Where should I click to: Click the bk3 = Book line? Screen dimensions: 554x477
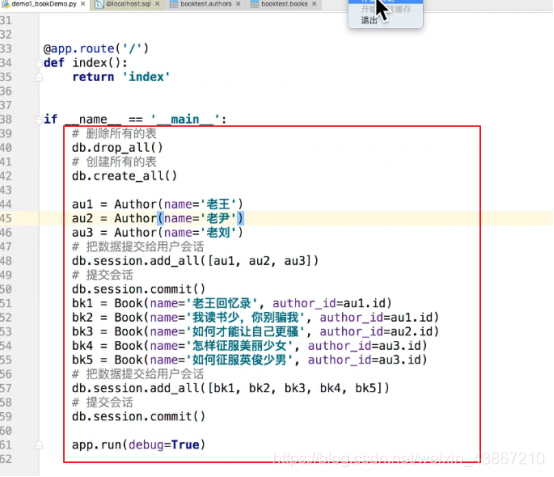(x=255, y=331)
